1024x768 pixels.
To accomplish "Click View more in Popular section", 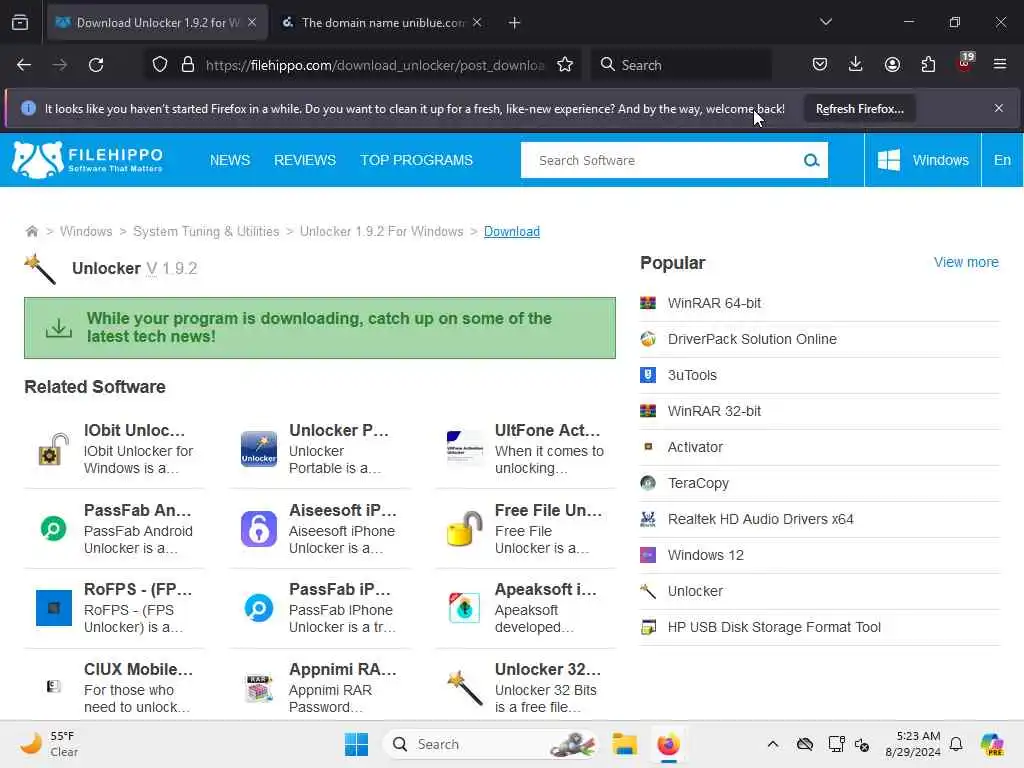I will pyautogui.click(x=966, y=262).
